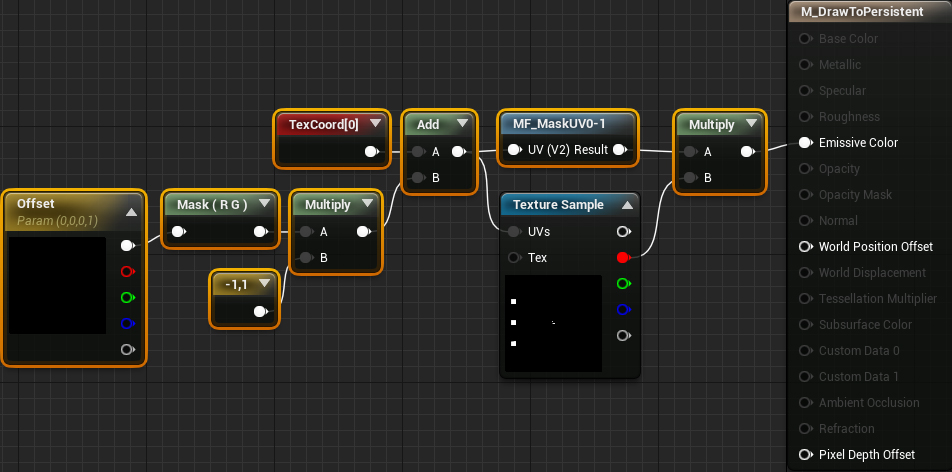This screenshot has width=952, height=472.
Task: Click the MF_MaskUV0-1 Result output pin
Action: (620, 149)
